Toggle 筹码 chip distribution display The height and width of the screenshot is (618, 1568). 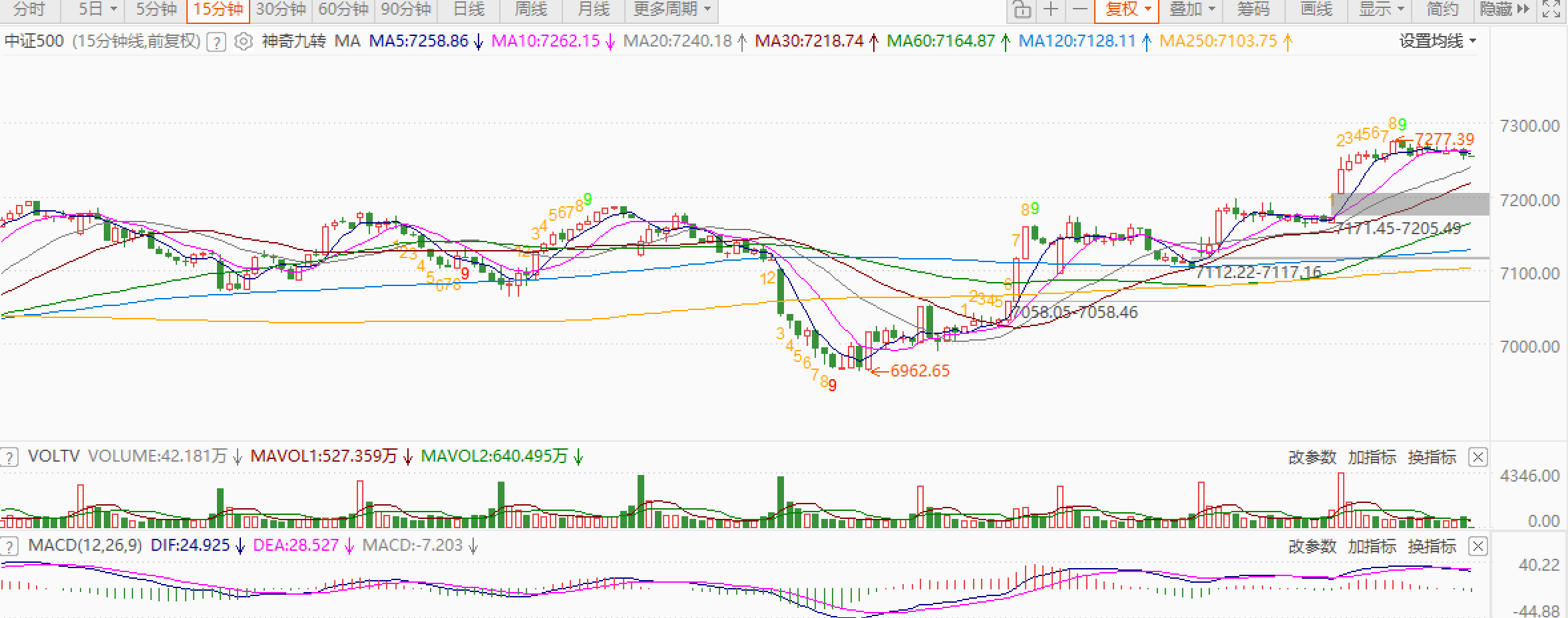pos(1253,9)
